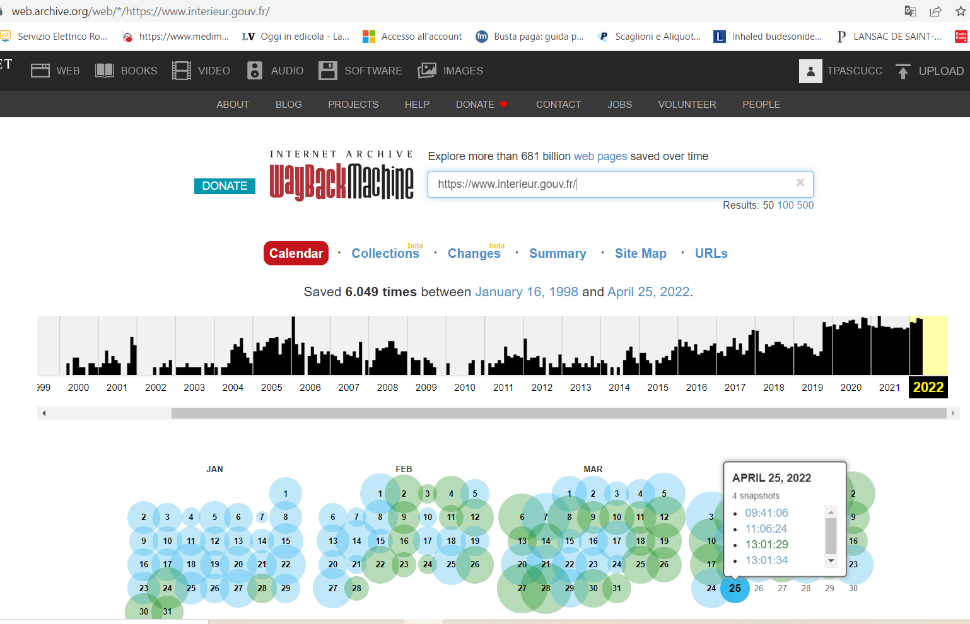Select March 31 on the calendar
The height and width of the screenshot is (624, 970).
pos(616,588)
